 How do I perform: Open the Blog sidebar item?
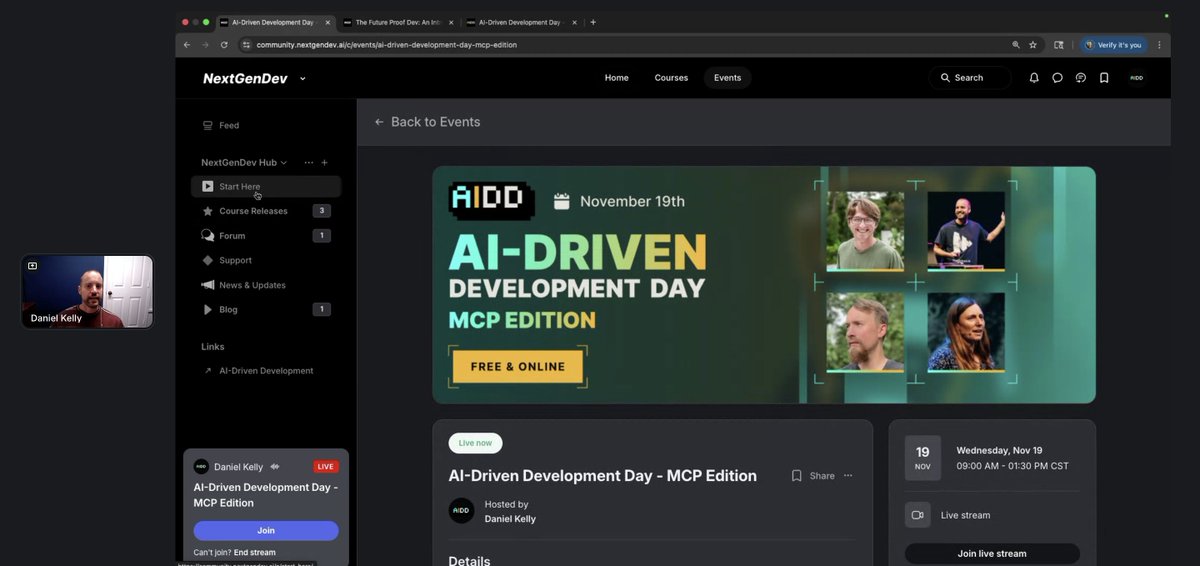(x=266, y=310)
